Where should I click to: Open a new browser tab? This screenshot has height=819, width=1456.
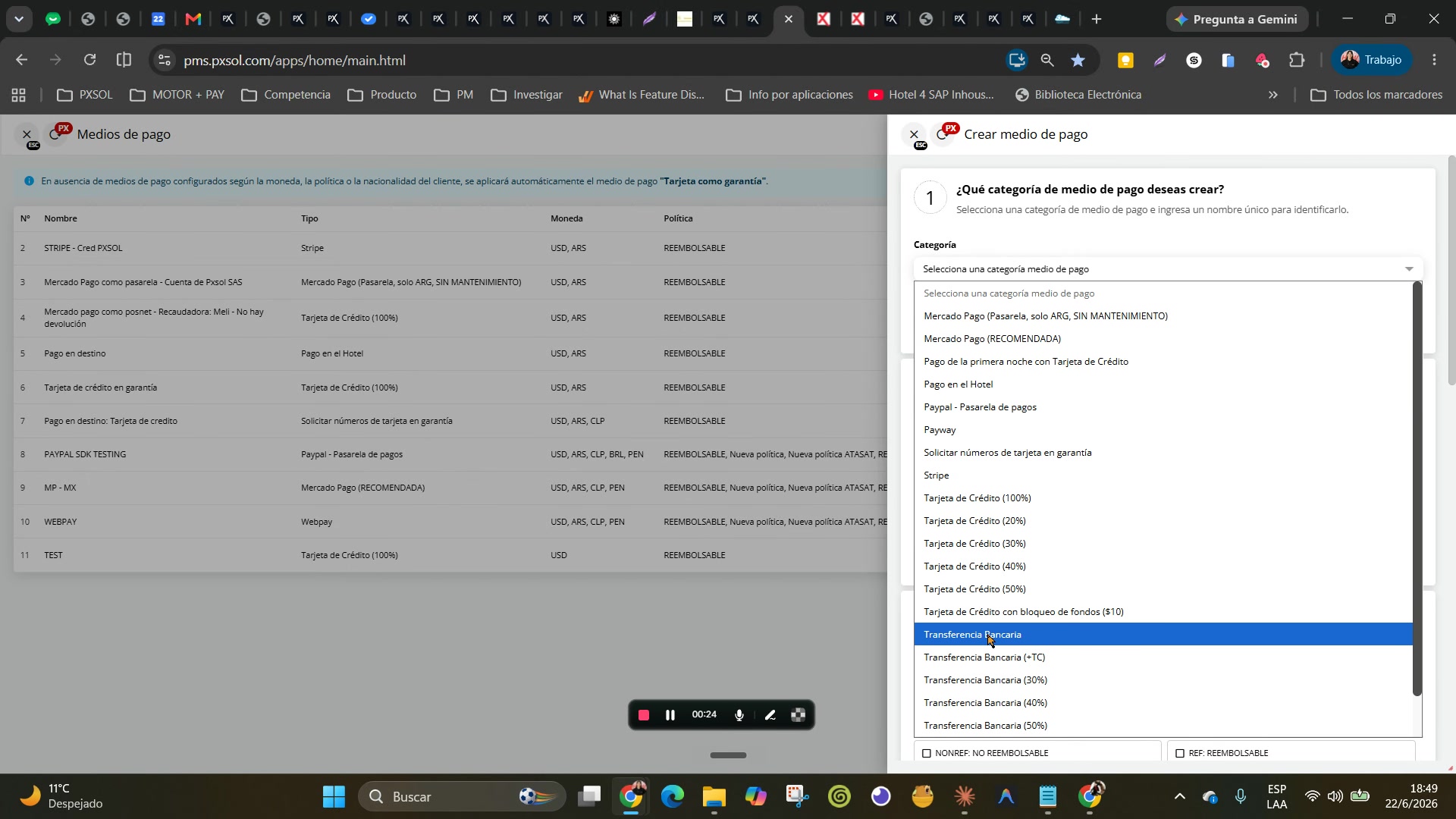(x=1097, y=19)
